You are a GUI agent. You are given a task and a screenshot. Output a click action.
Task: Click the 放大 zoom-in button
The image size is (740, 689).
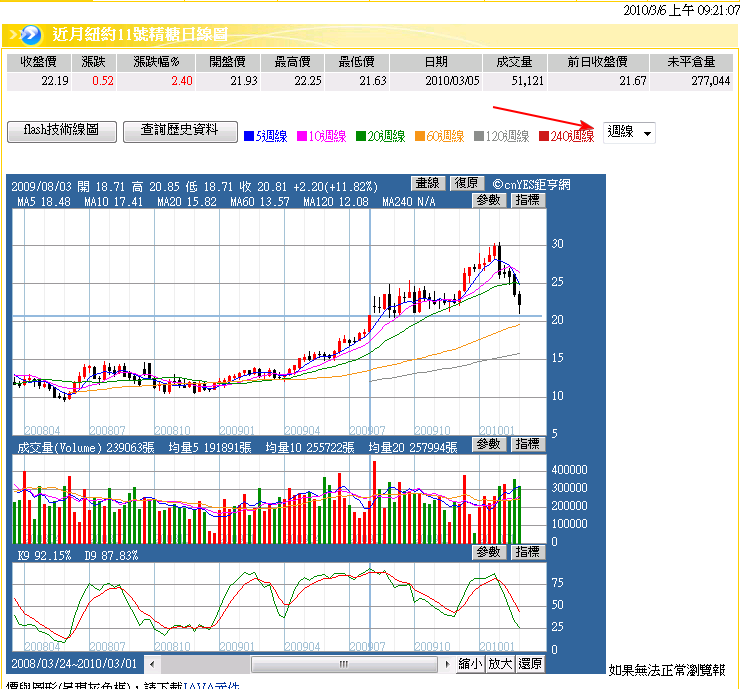click(500, 664)
